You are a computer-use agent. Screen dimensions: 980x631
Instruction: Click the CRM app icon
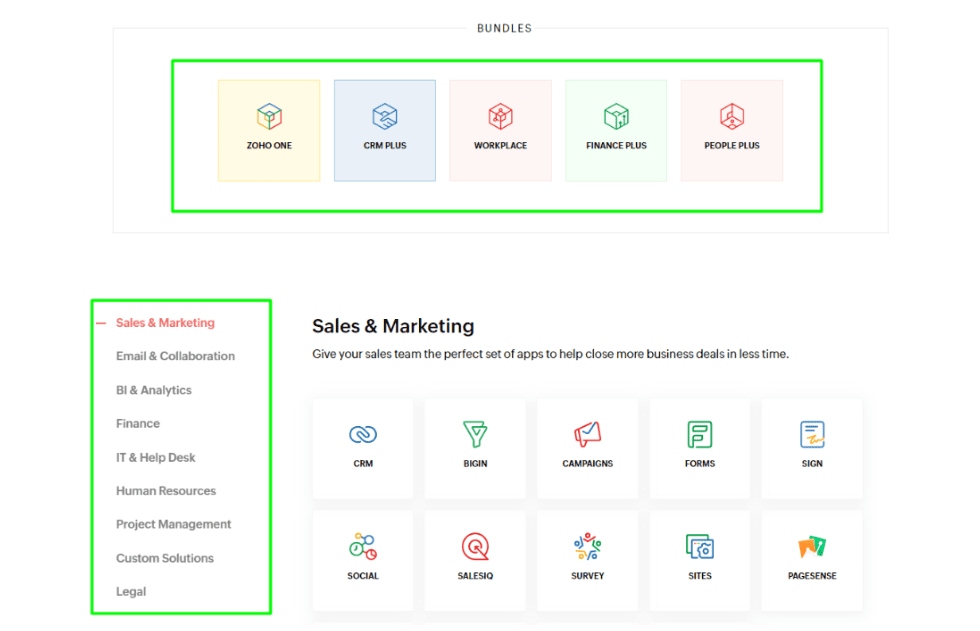pyautogui.click(x=363, y=434)
